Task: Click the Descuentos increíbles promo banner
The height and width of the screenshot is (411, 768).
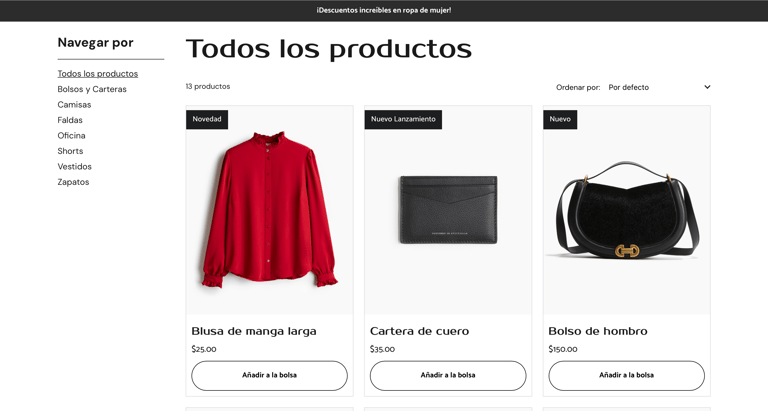Action: 384,10
